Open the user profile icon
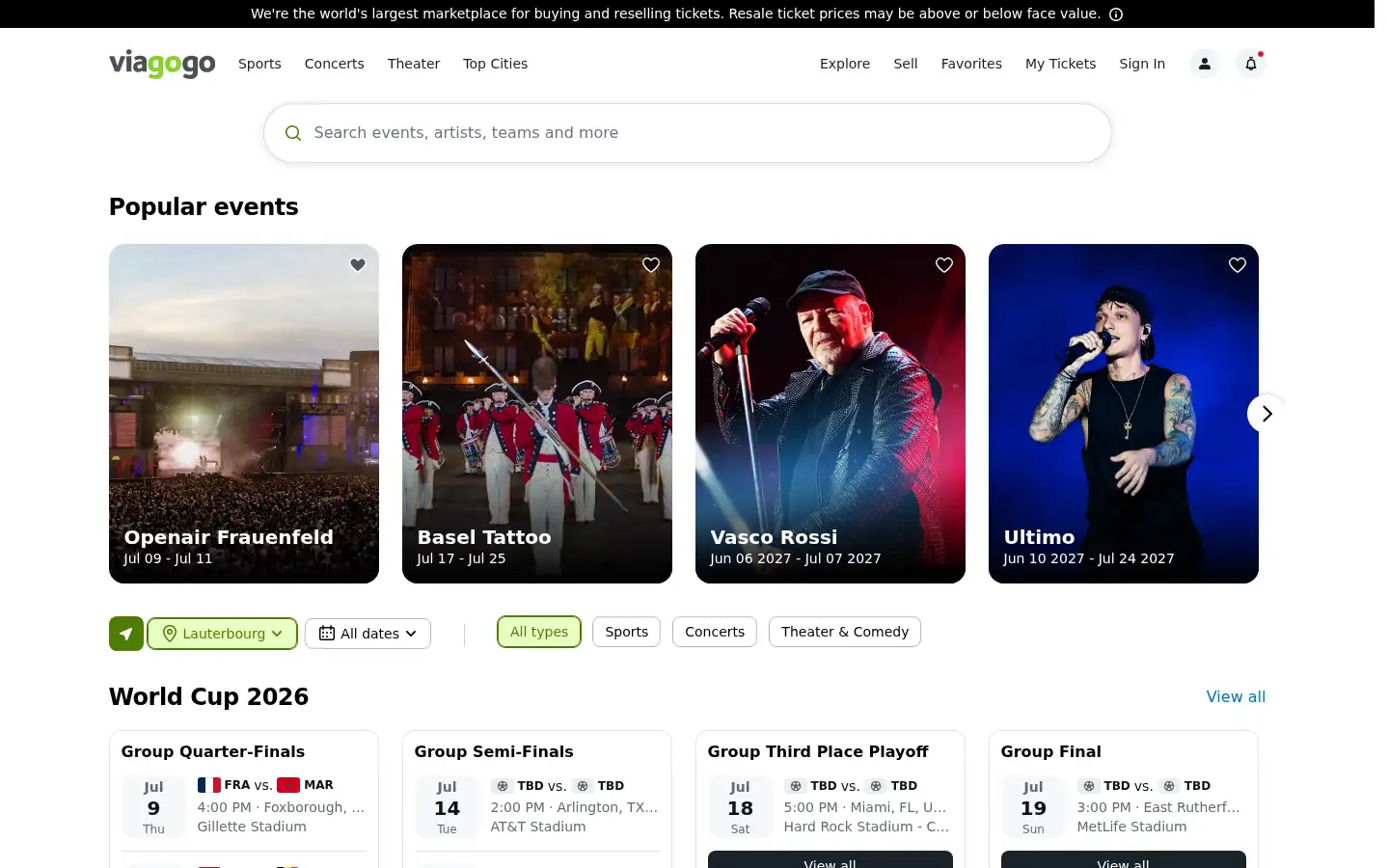1389x868 pixels. point(1204,64)
